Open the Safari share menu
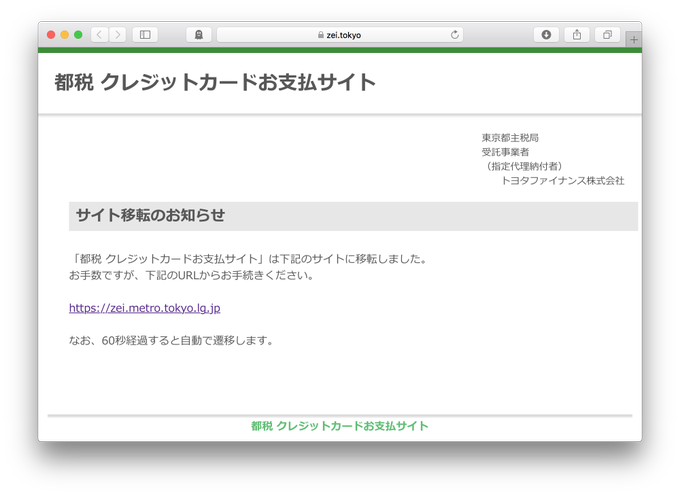Image resolution: width=680 pixels, height=496 pixels. 577,35
